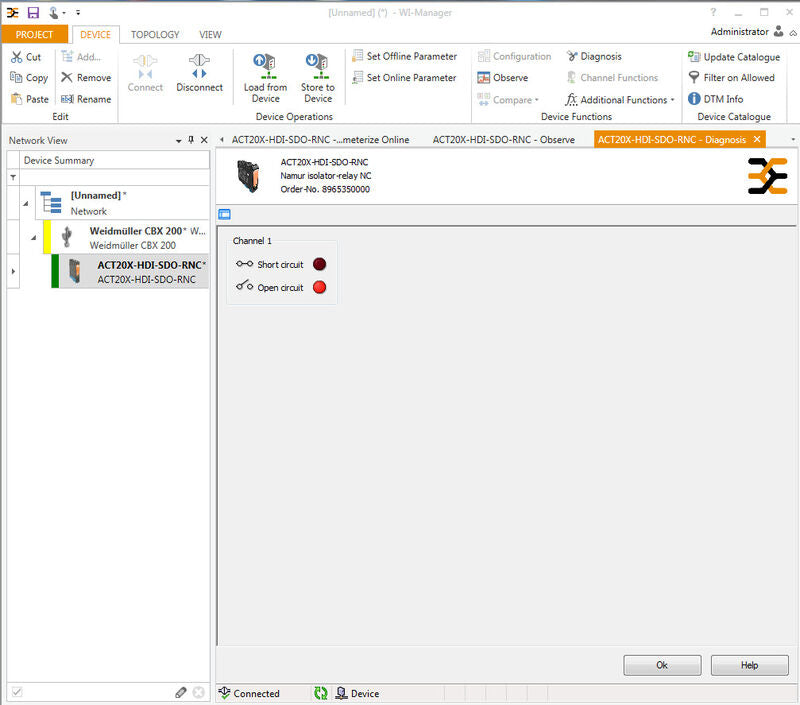The width and height of the screenshot is (800, 705).
Task: Select Weidmüller CBX 200 tree item
Action: [x=126, y=237]
